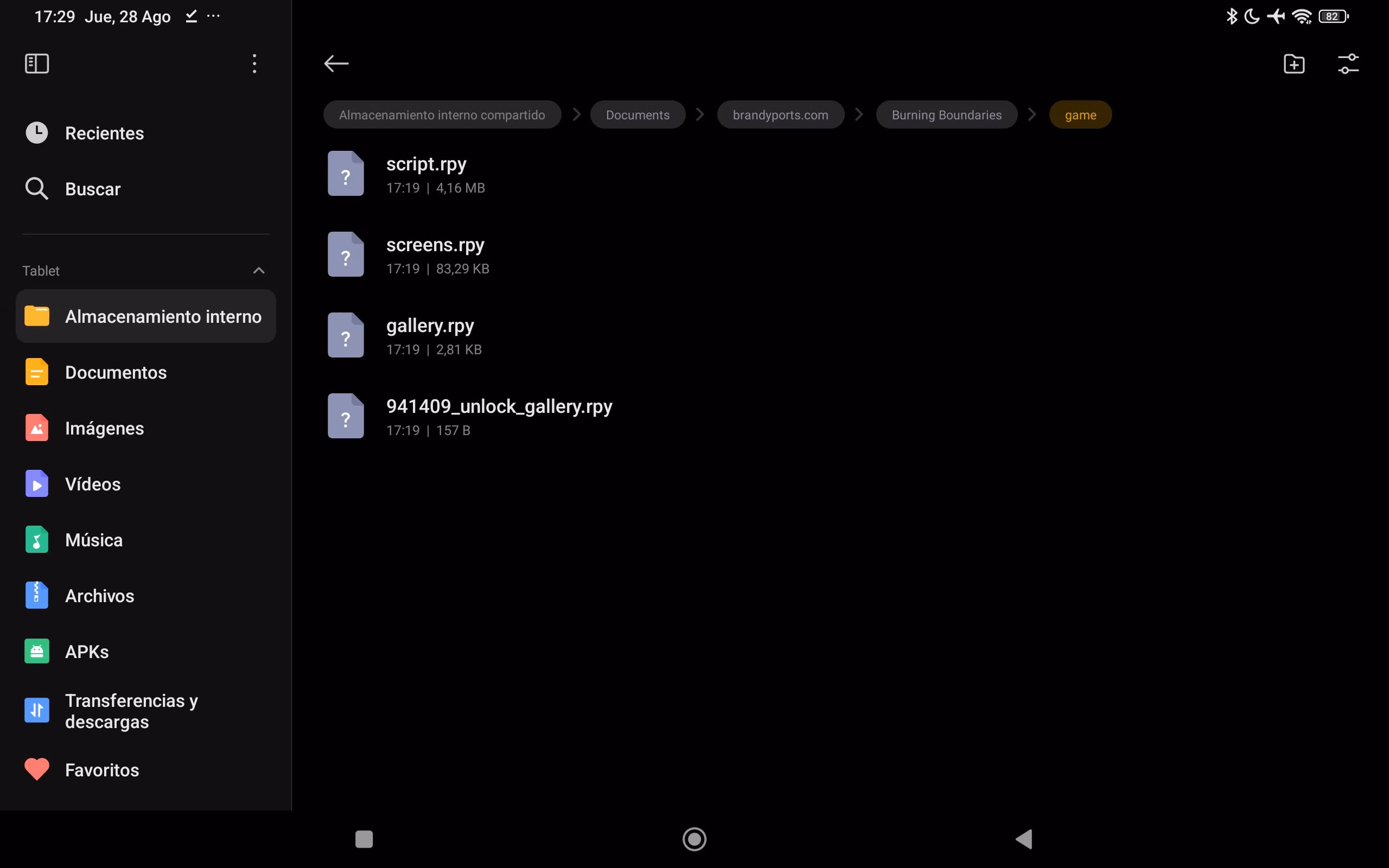Collapse the Tablet section
1389x868 pixels.
pyautogui.click(x=259, y=270)
